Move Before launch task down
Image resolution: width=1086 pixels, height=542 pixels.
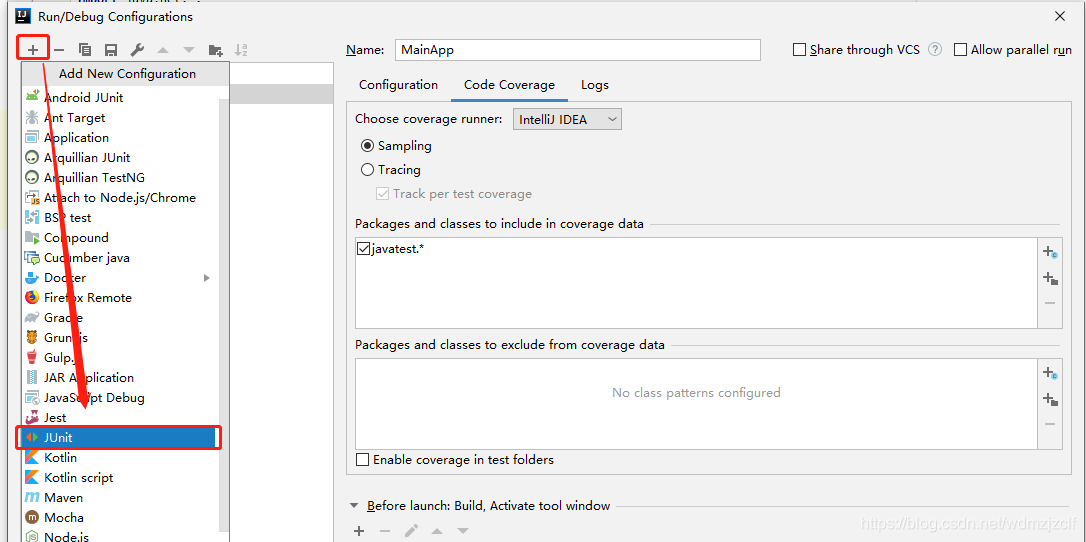point(463,532)
